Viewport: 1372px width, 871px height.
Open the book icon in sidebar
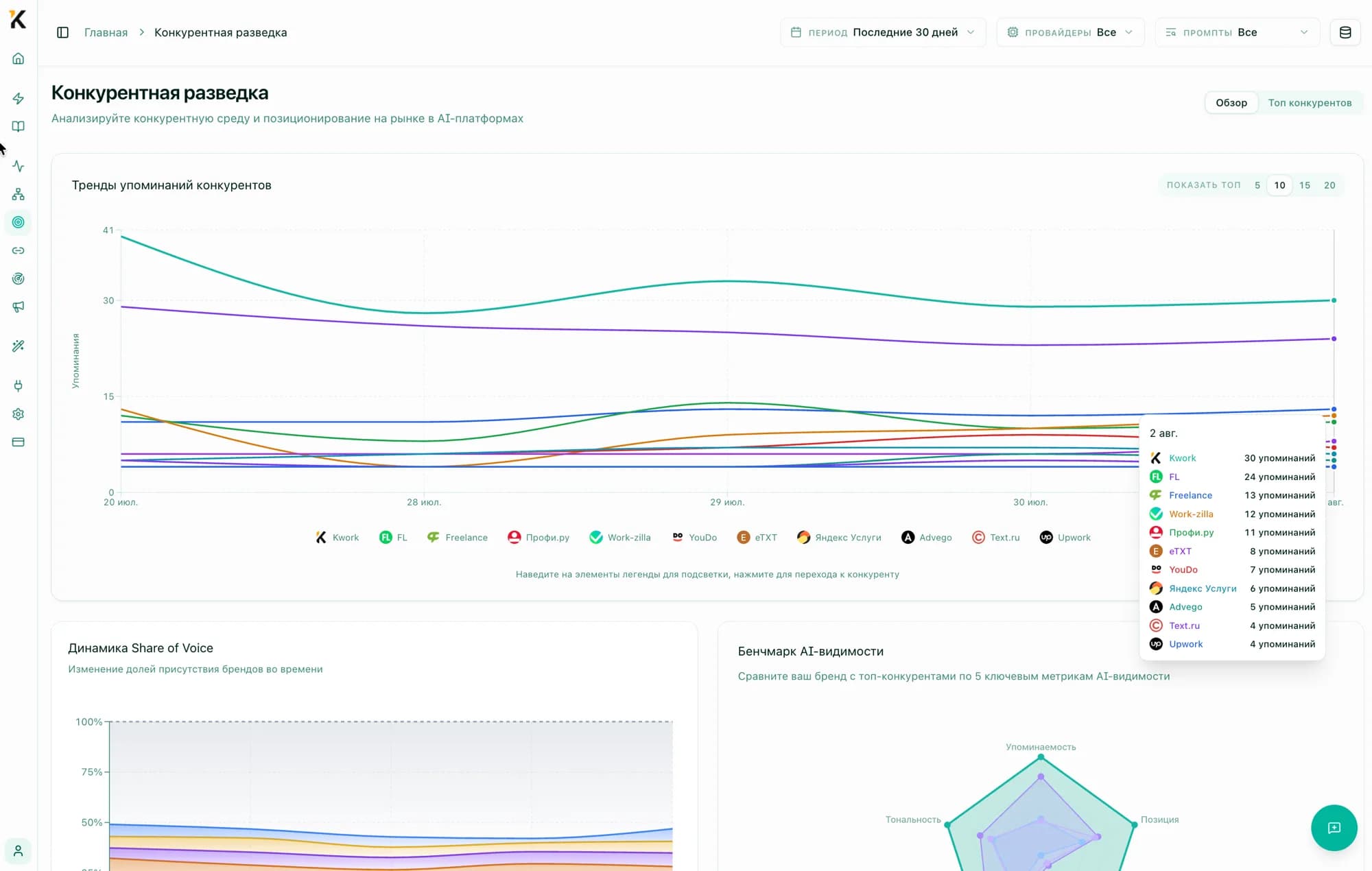19,126
